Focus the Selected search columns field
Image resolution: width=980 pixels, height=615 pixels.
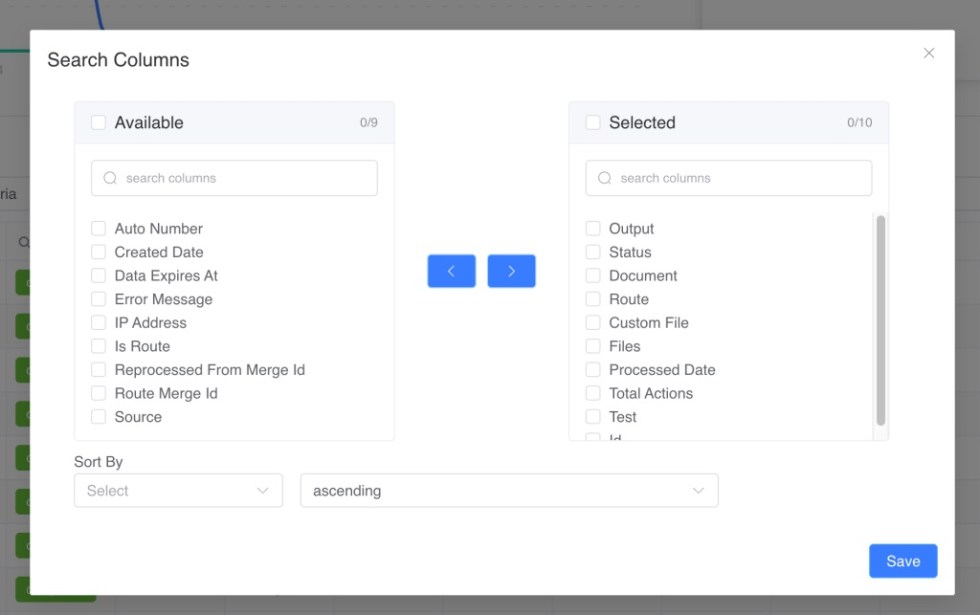(x=729, y=178)
